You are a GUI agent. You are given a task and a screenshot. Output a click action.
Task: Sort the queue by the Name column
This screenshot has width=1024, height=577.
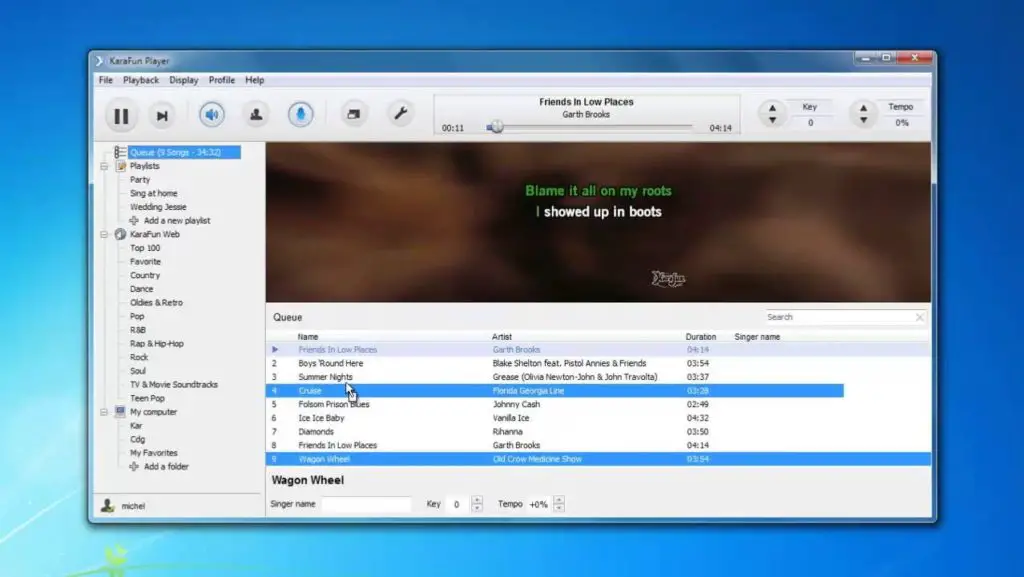pyautogui.click(x=308, y=337)
